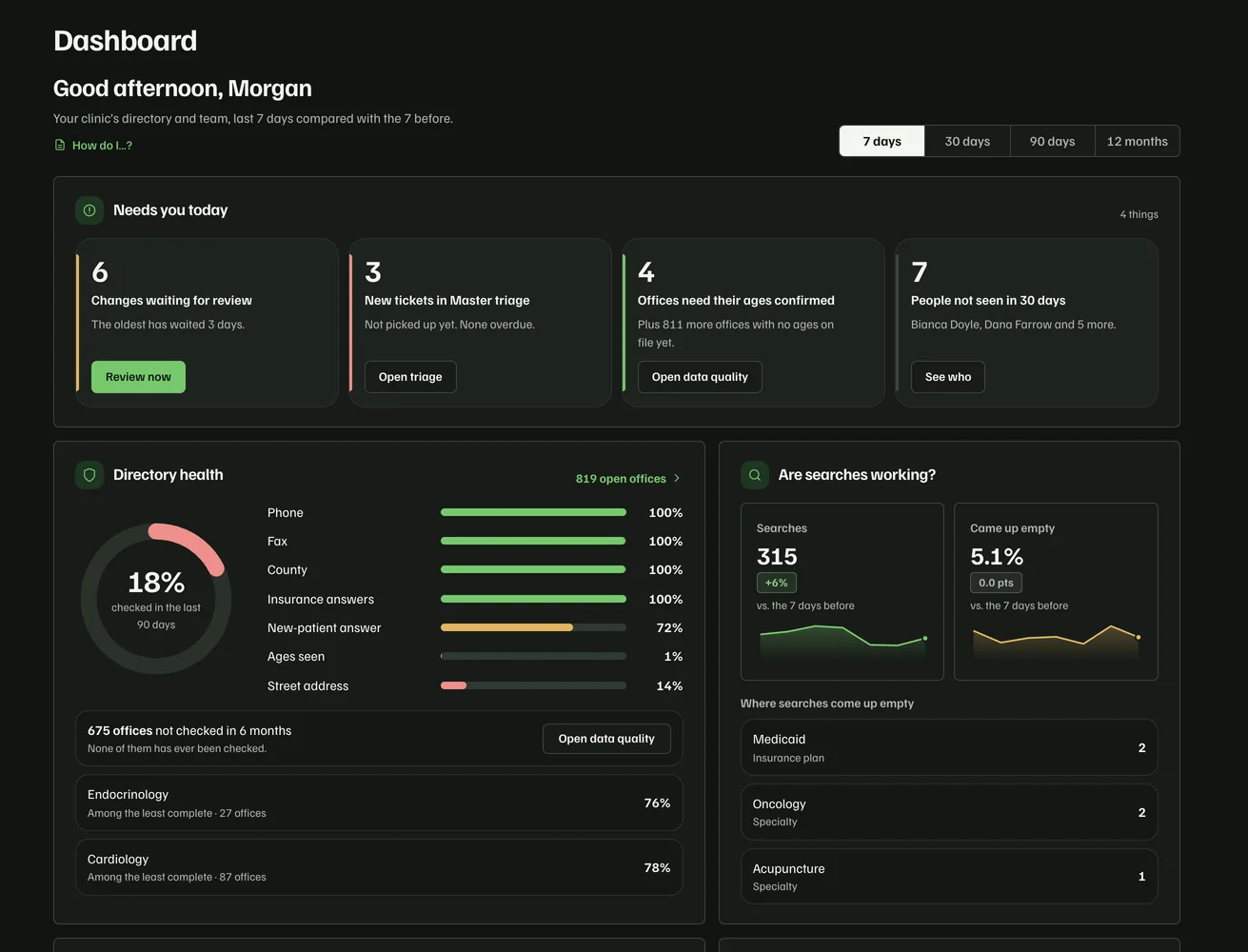Select the Acupuncture specialty row
Screen dimensions: 1248x952
tap(949, 877)
